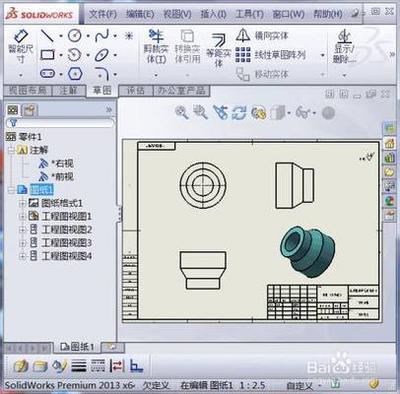
Task: Open the FeatureManager design tree tab
Action: (13, 110)
